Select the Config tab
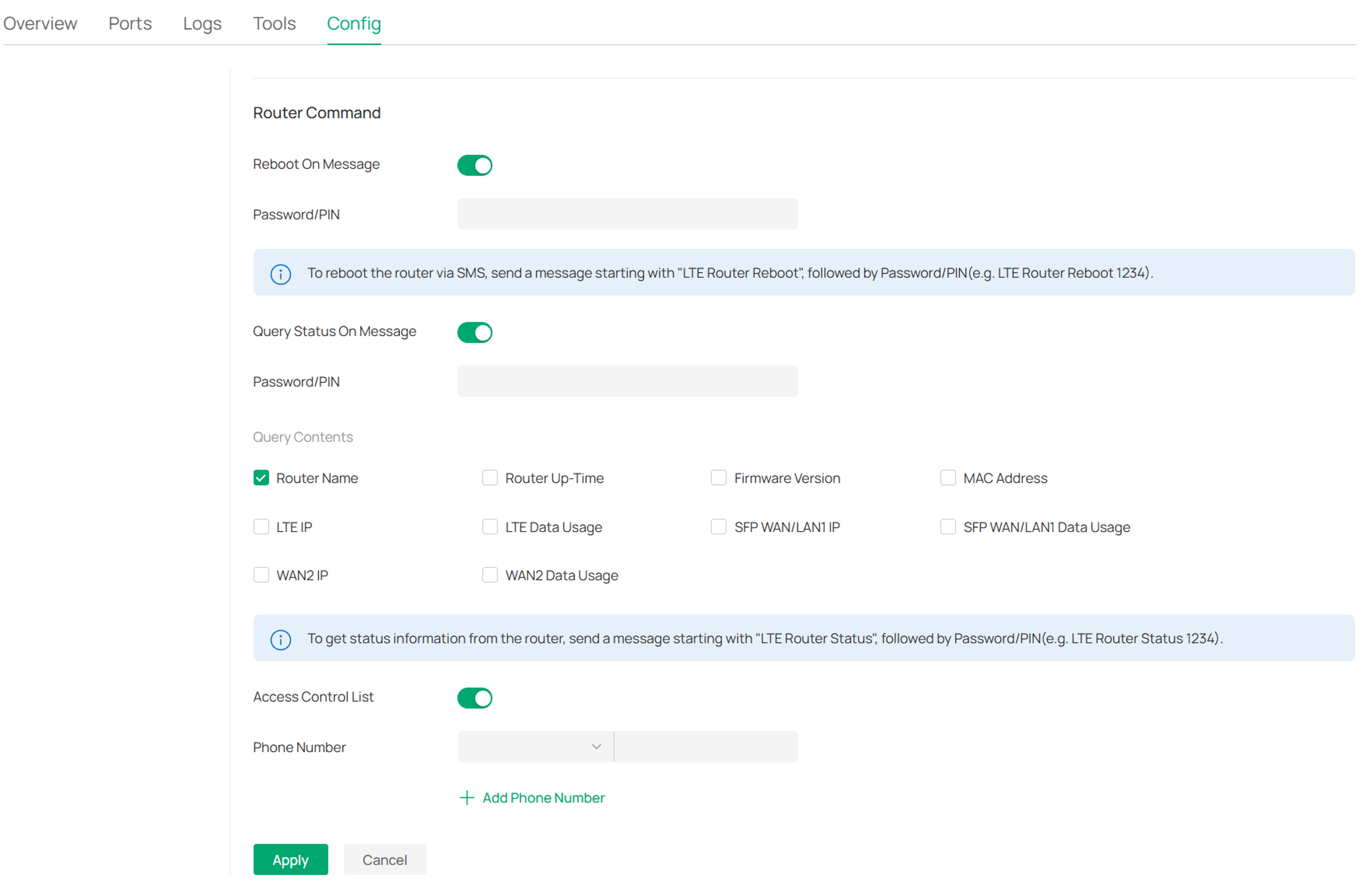 (353, 23)
